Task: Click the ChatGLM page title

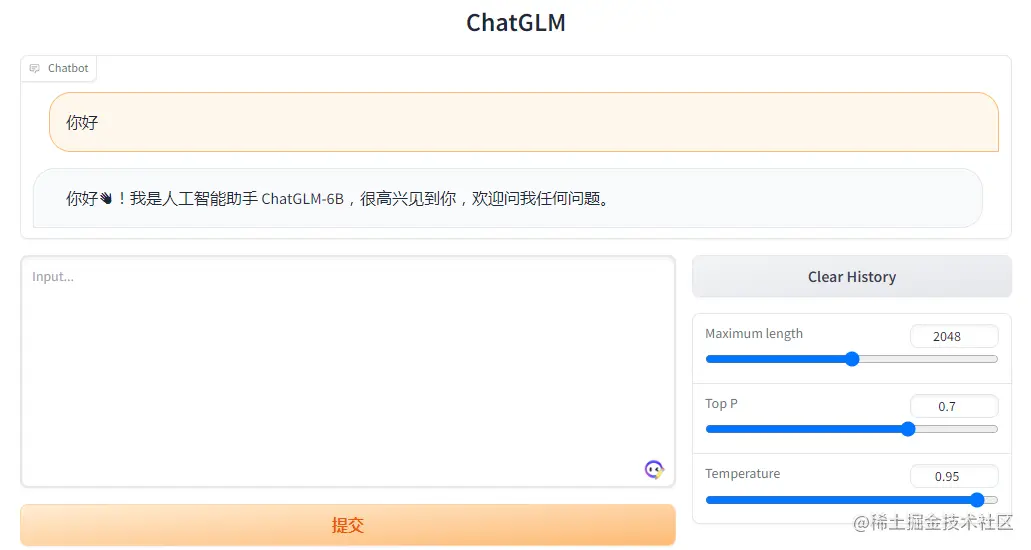Action: click(x=516, y=23)
